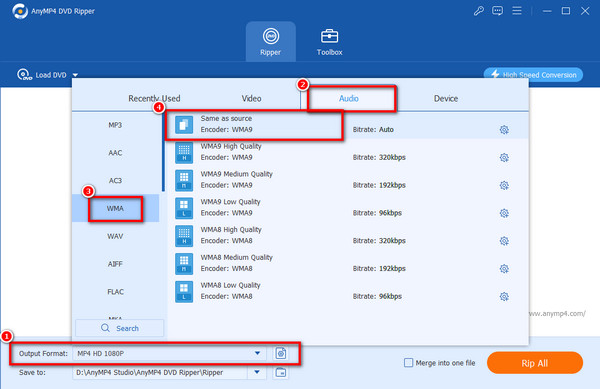Open settings gear for Same as source
This screenshot has width=600, height=389.
504,130
